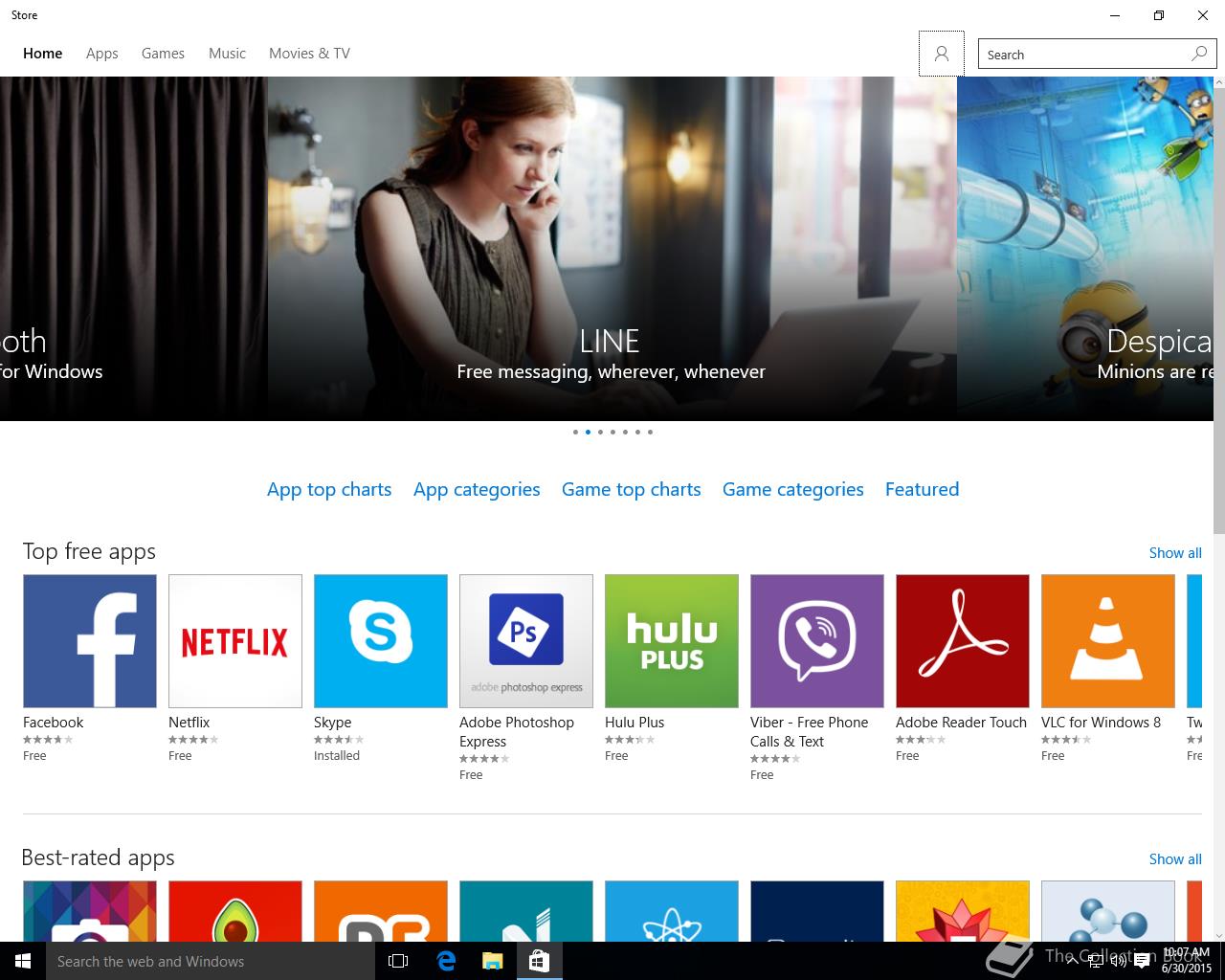Image resolution: width=1225 pixels, height=980 pixels.
Task: Open the Despicable Me Minions banner
Action: click(1085, 249)
